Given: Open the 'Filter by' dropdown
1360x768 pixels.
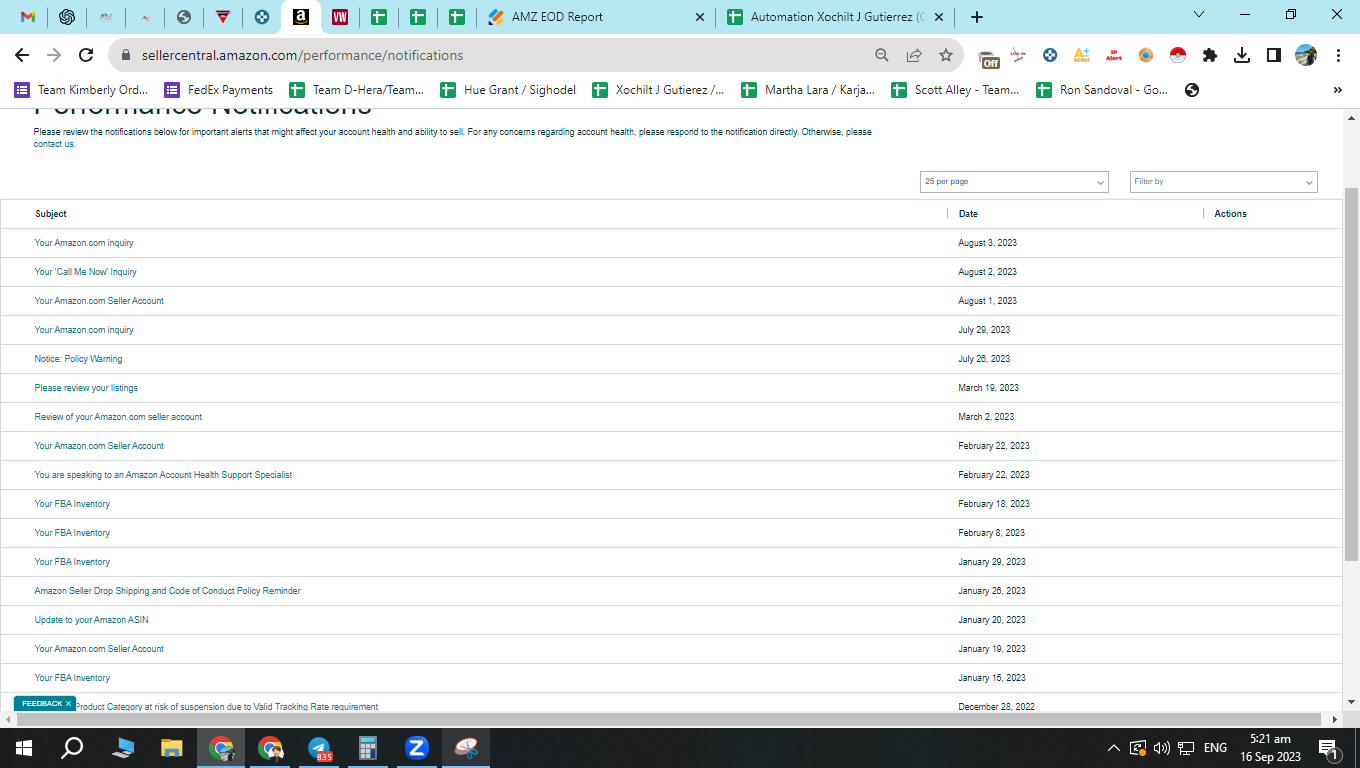Looking at the screenshot, I should coord(1223,182).
